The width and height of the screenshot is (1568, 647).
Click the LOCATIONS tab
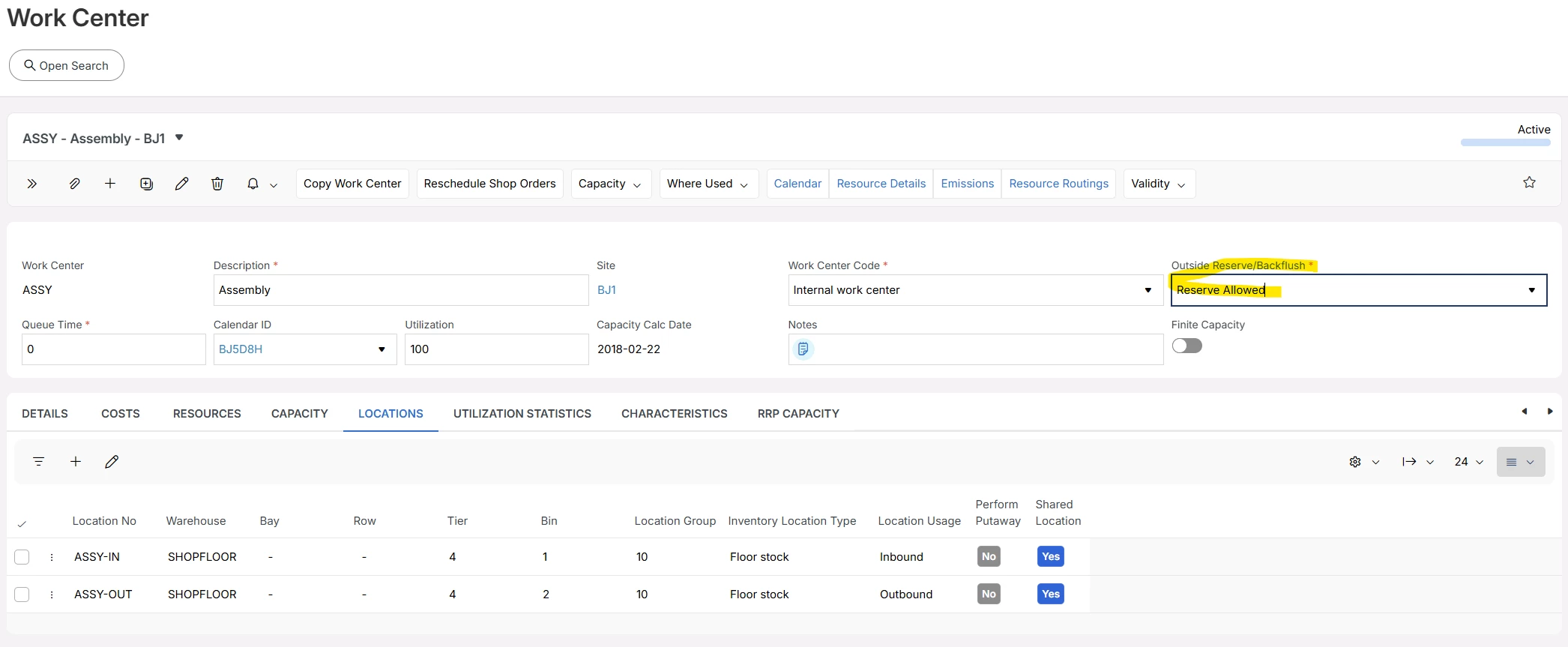tap(391, 414)
